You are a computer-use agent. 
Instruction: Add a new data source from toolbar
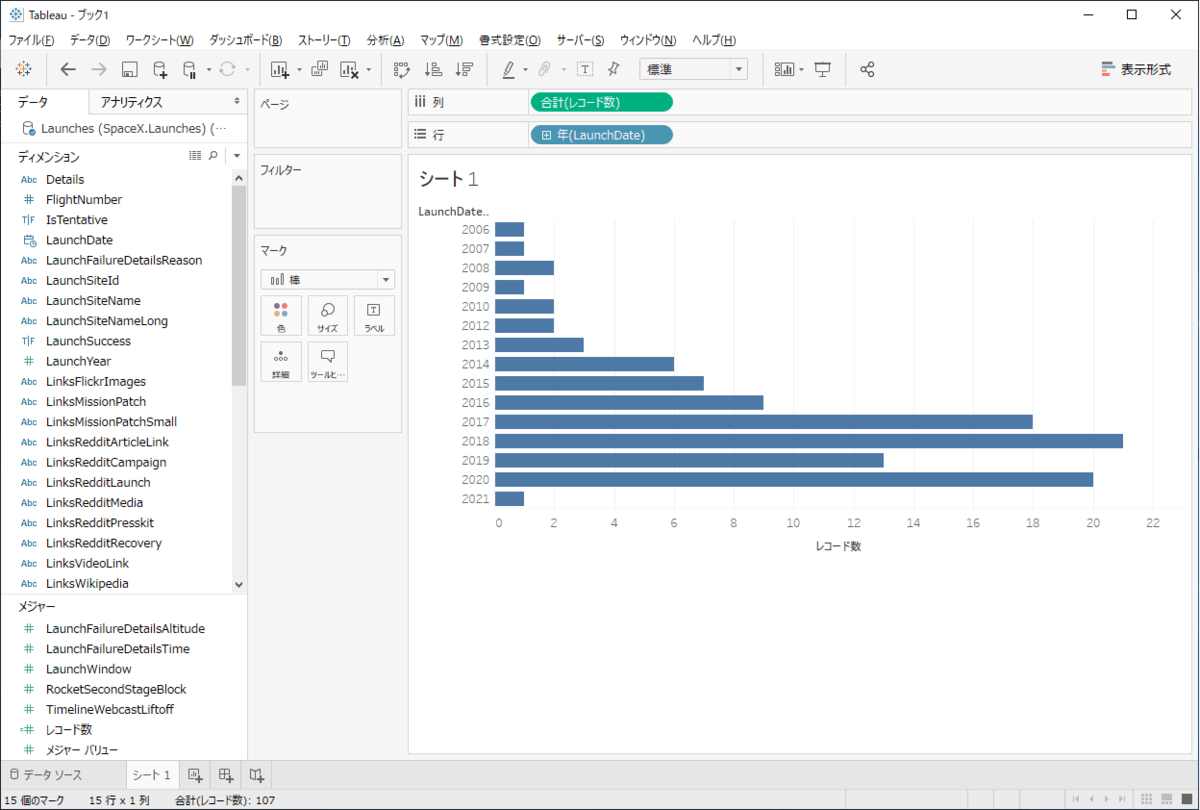(160, 69)
